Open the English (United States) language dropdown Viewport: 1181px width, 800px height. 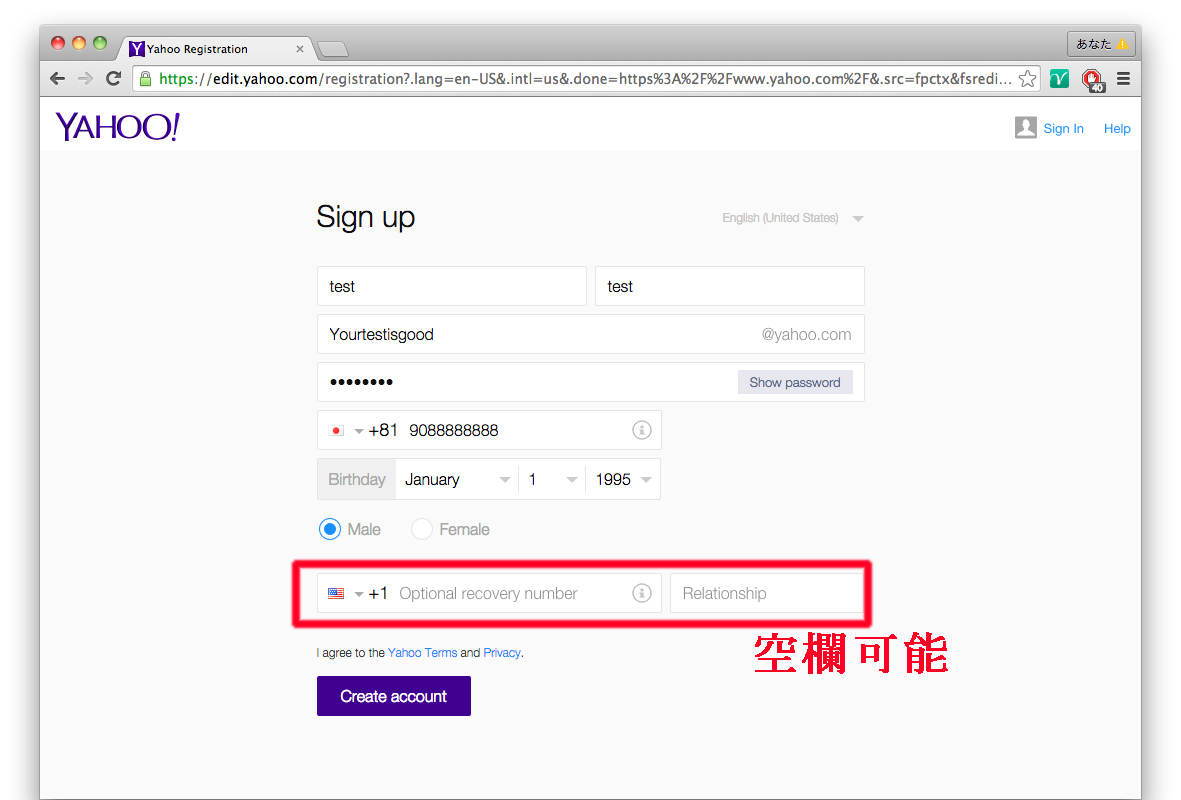point(792,218)
